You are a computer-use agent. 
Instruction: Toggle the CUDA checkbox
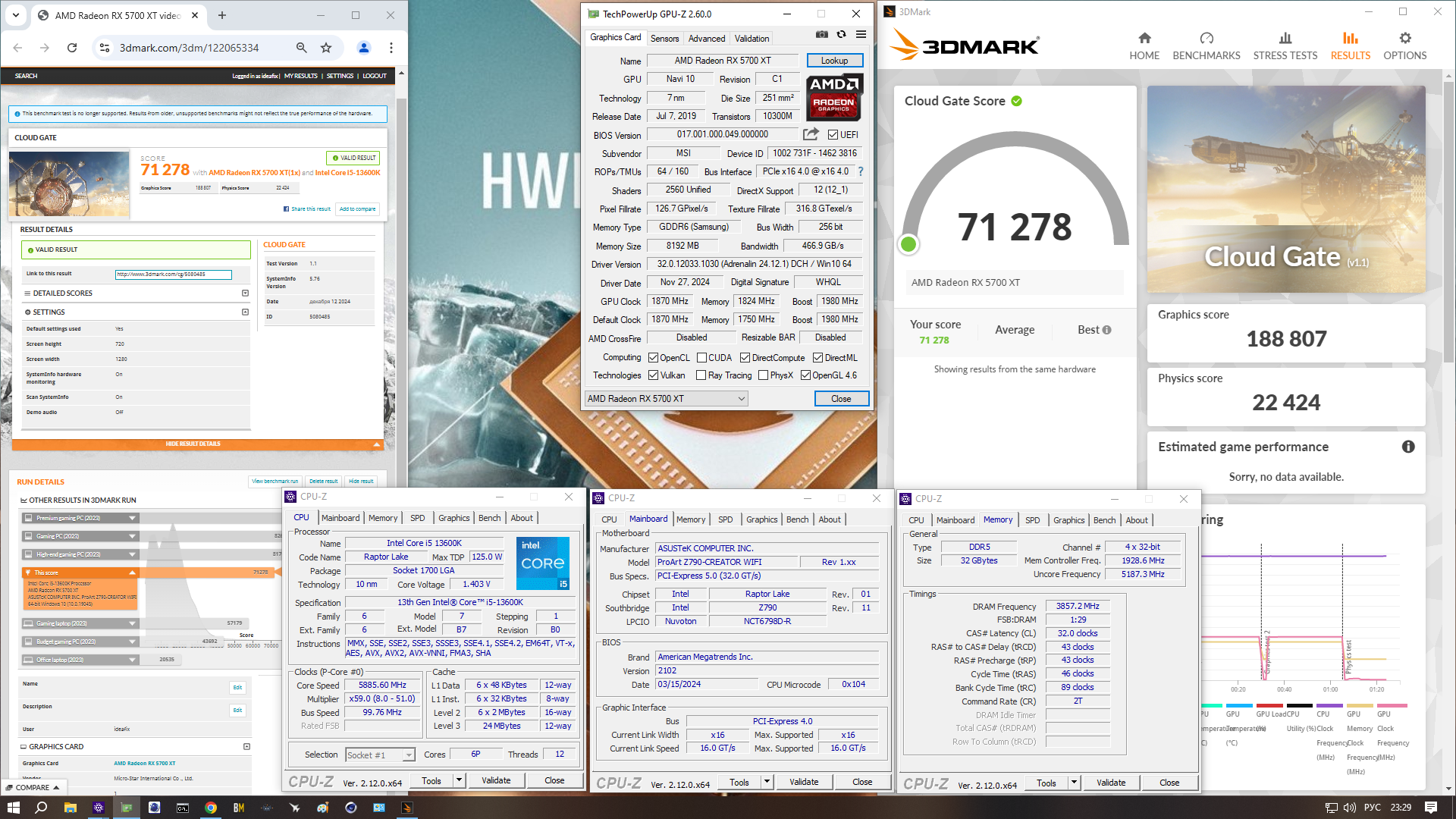pos(701,358)
